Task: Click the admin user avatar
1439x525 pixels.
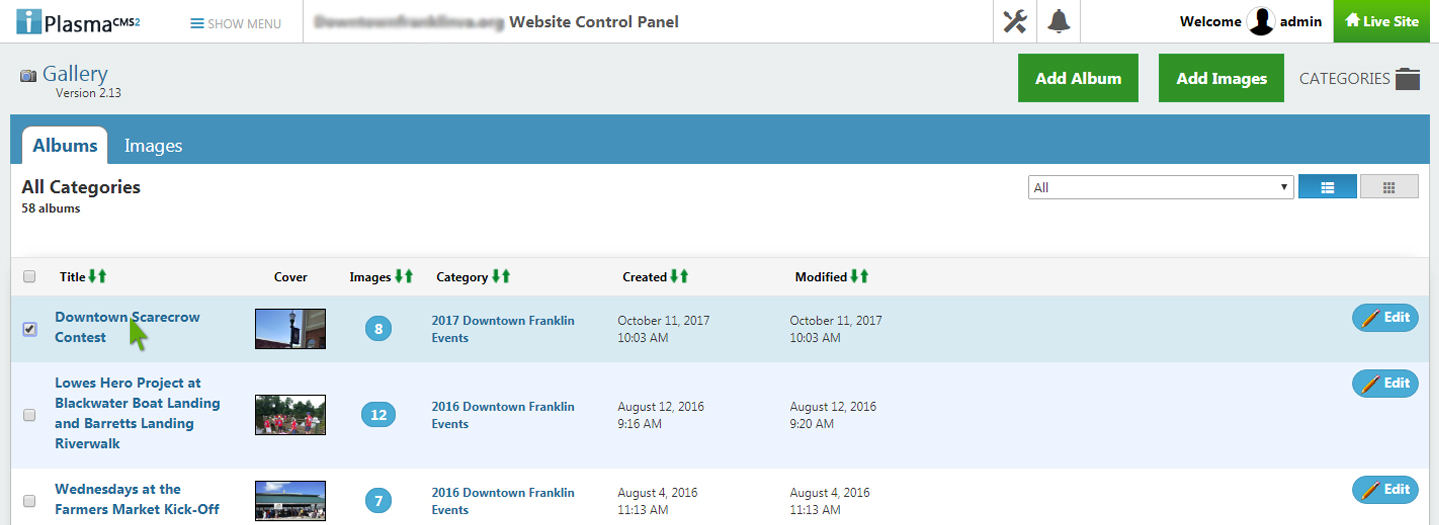Action: [1261, 21]
